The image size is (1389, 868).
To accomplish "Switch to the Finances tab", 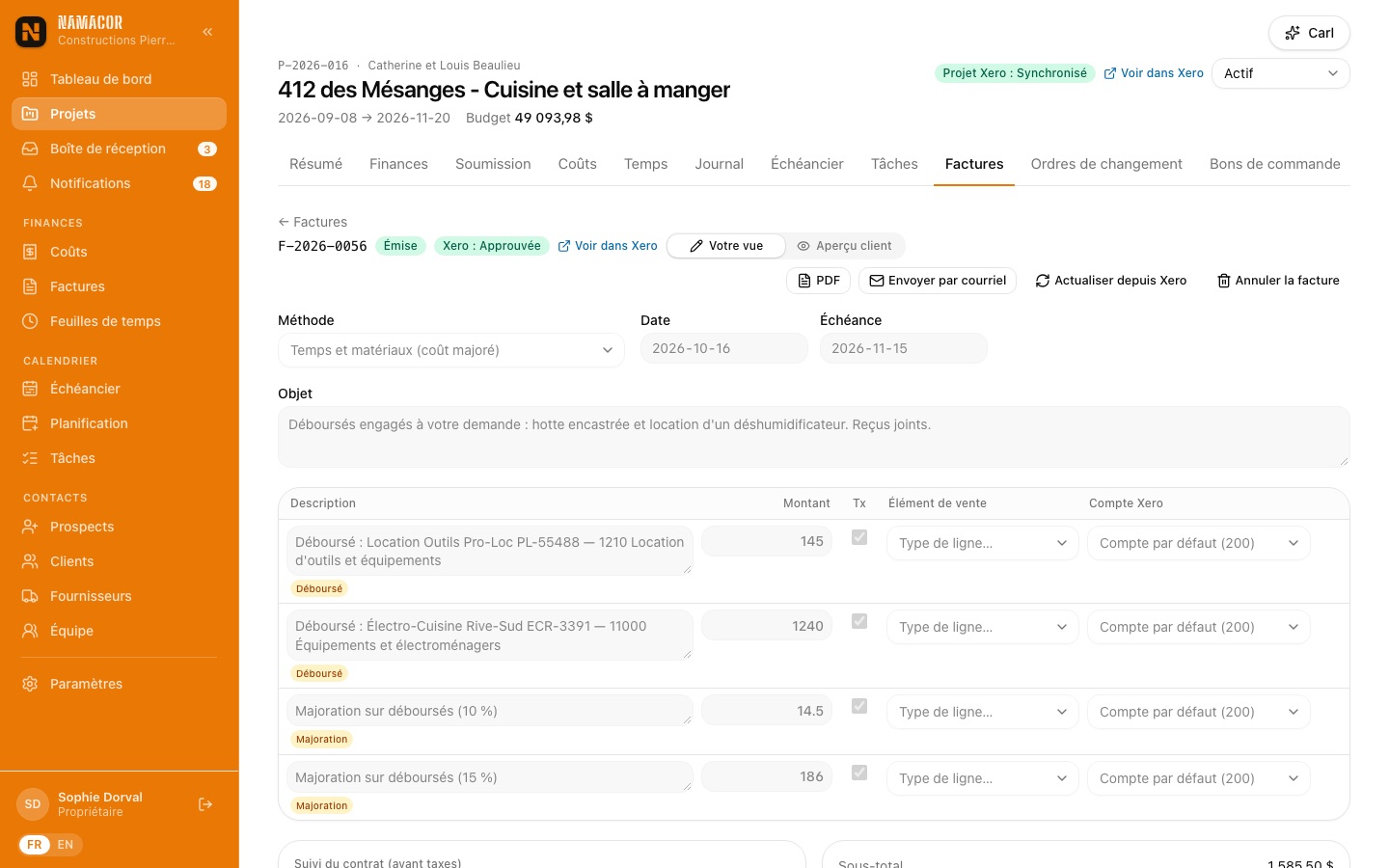I will [x=398, y=164].
